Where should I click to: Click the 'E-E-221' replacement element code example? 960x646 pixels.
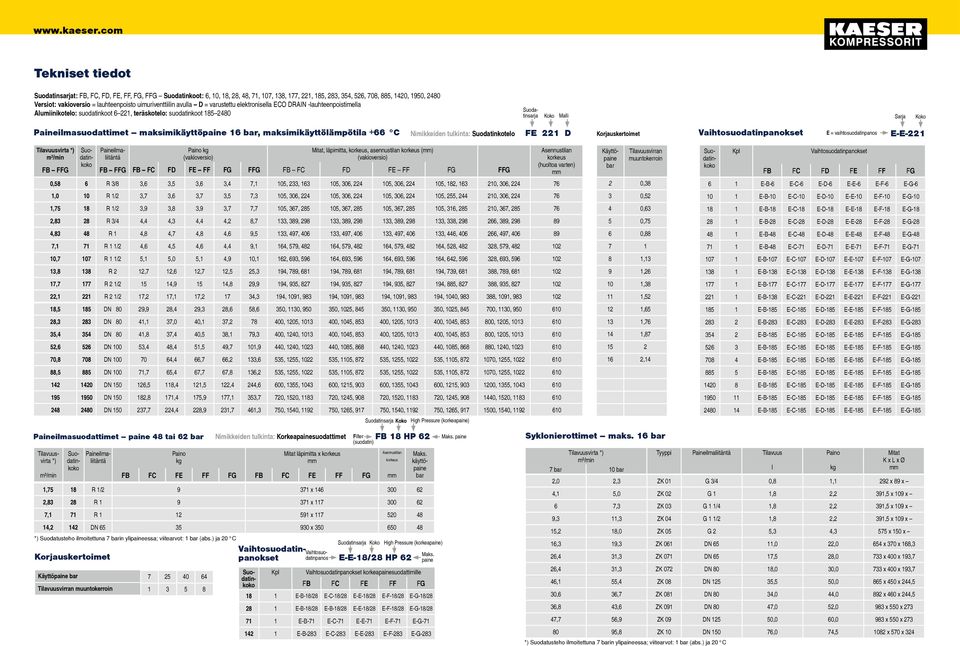pyautogui.click(x=907, y=133)
